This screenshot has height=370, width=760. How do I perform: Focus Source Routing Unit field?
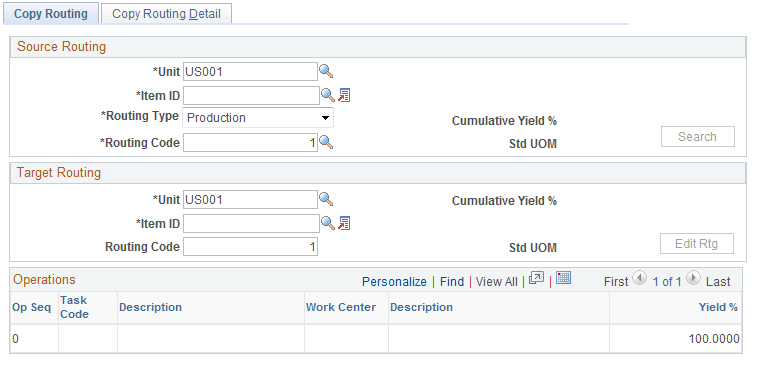(250, 72)
